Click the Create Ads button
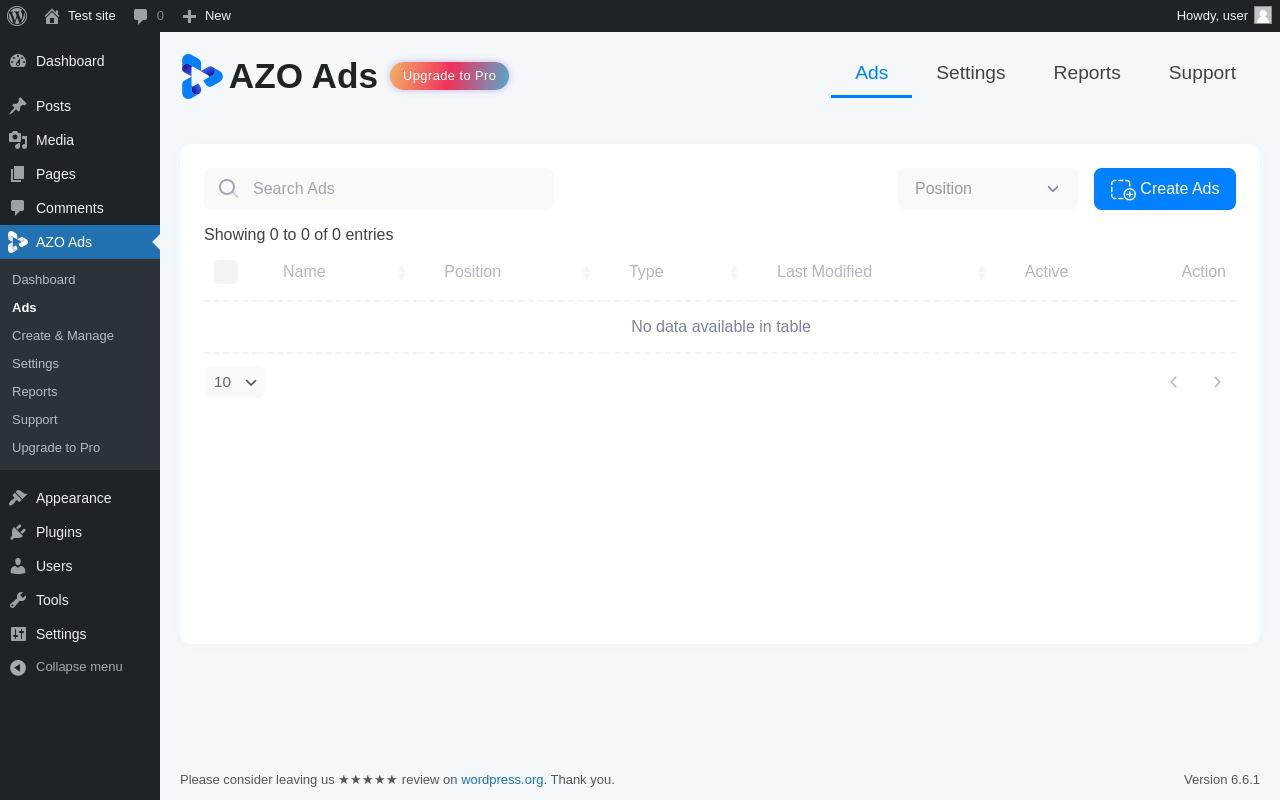This screenshot has width=1280, height=800. 1164,189
